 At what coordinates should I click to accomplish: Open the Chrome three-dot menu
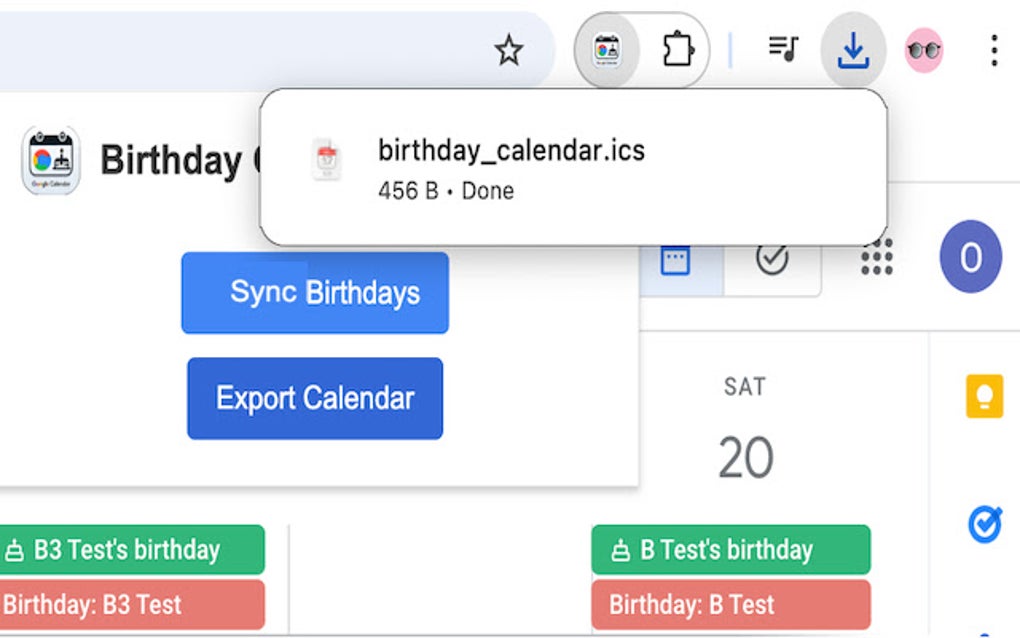coord(993,50)
